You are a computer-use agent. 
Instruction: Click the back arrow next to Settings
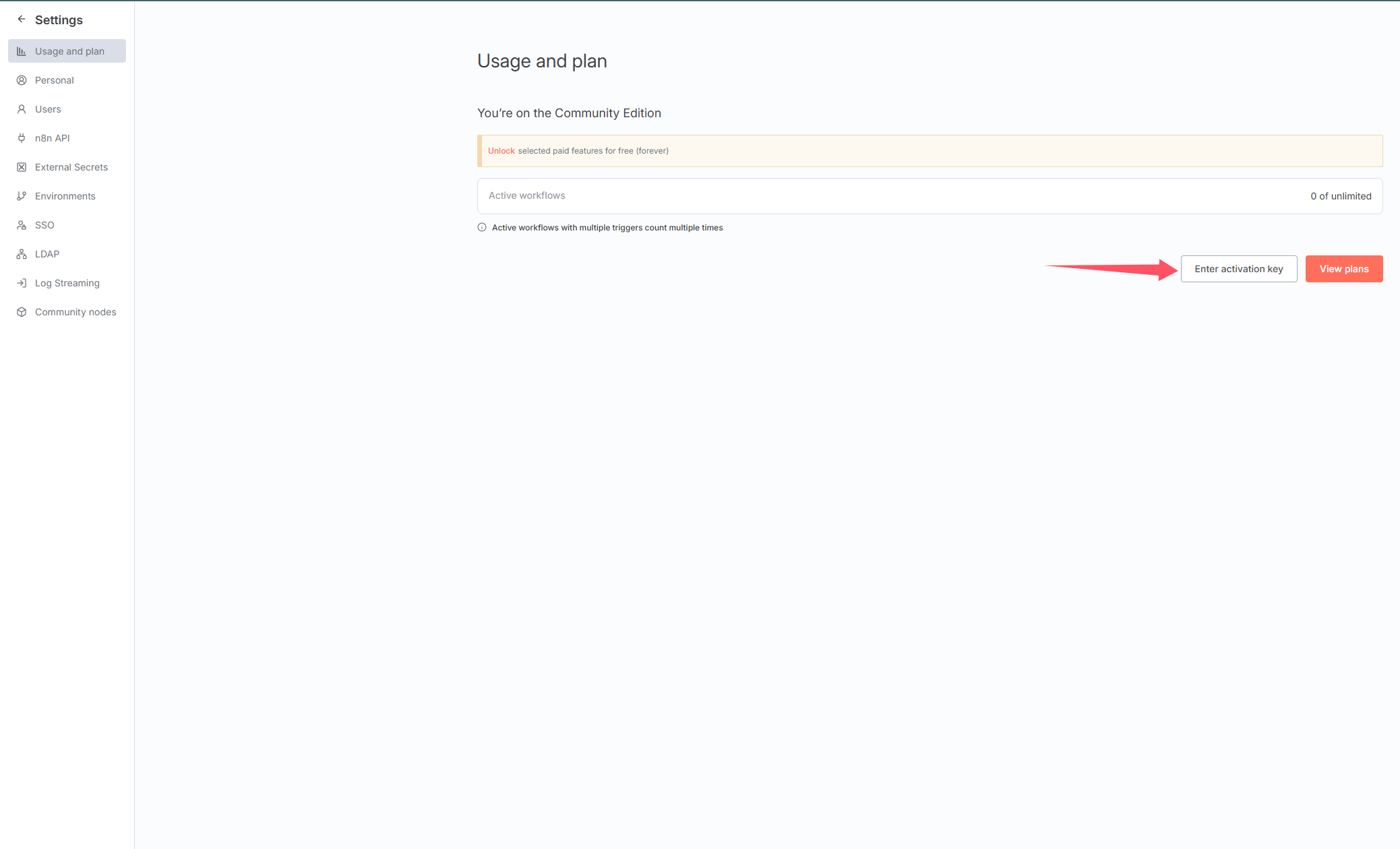22,20
